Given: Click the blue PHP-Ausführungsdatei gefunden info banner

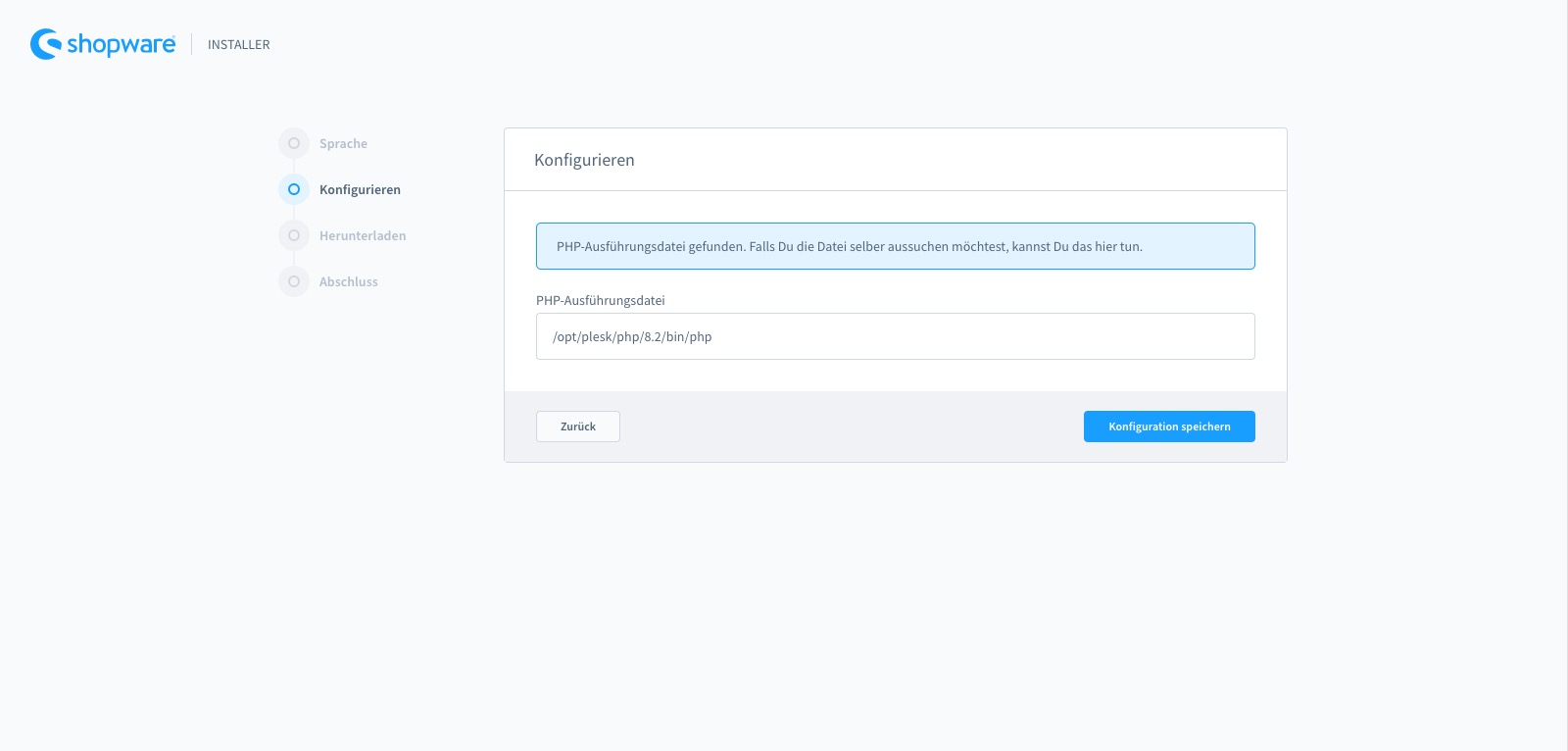Looking at the screenshot, I should click(895, 246).
